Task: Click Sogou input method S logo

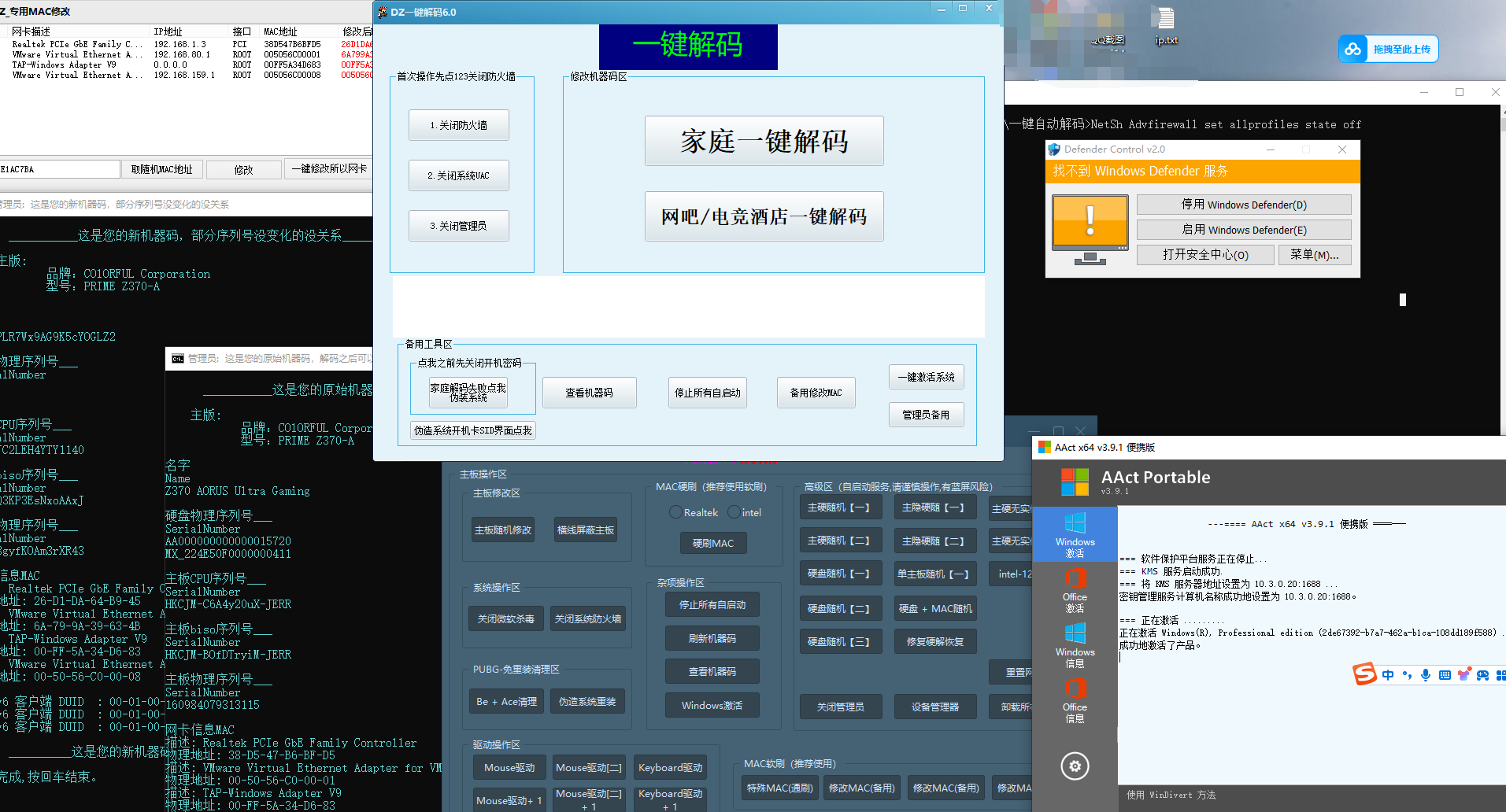Action: point(1364,674)
